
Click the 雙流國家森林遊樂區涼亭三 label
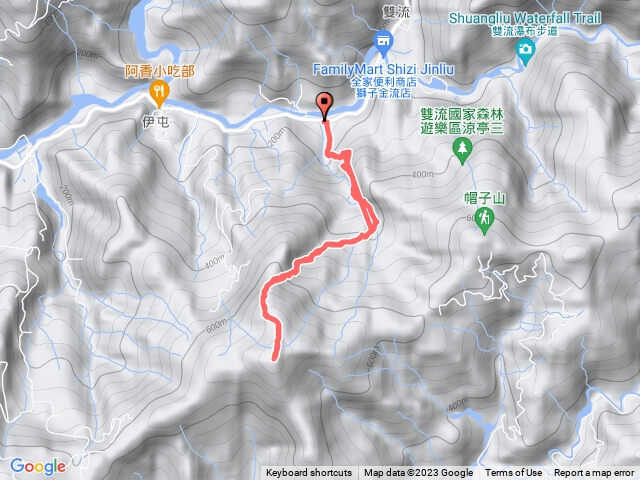tap(462, 121)
